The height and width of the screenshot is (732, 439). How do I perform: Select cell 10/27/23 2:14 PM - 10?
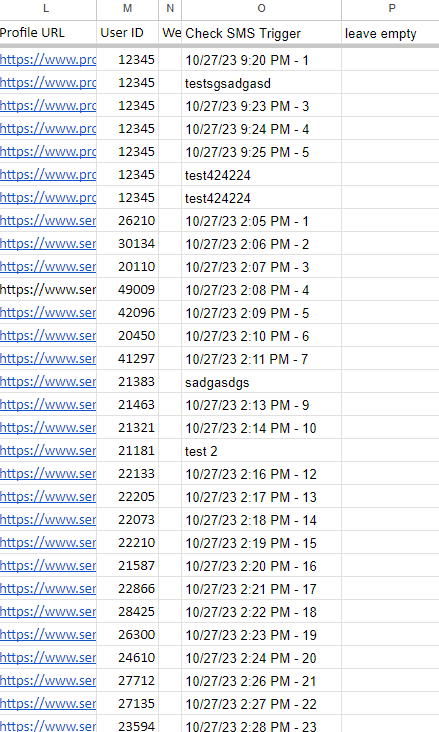coord(262,428)
